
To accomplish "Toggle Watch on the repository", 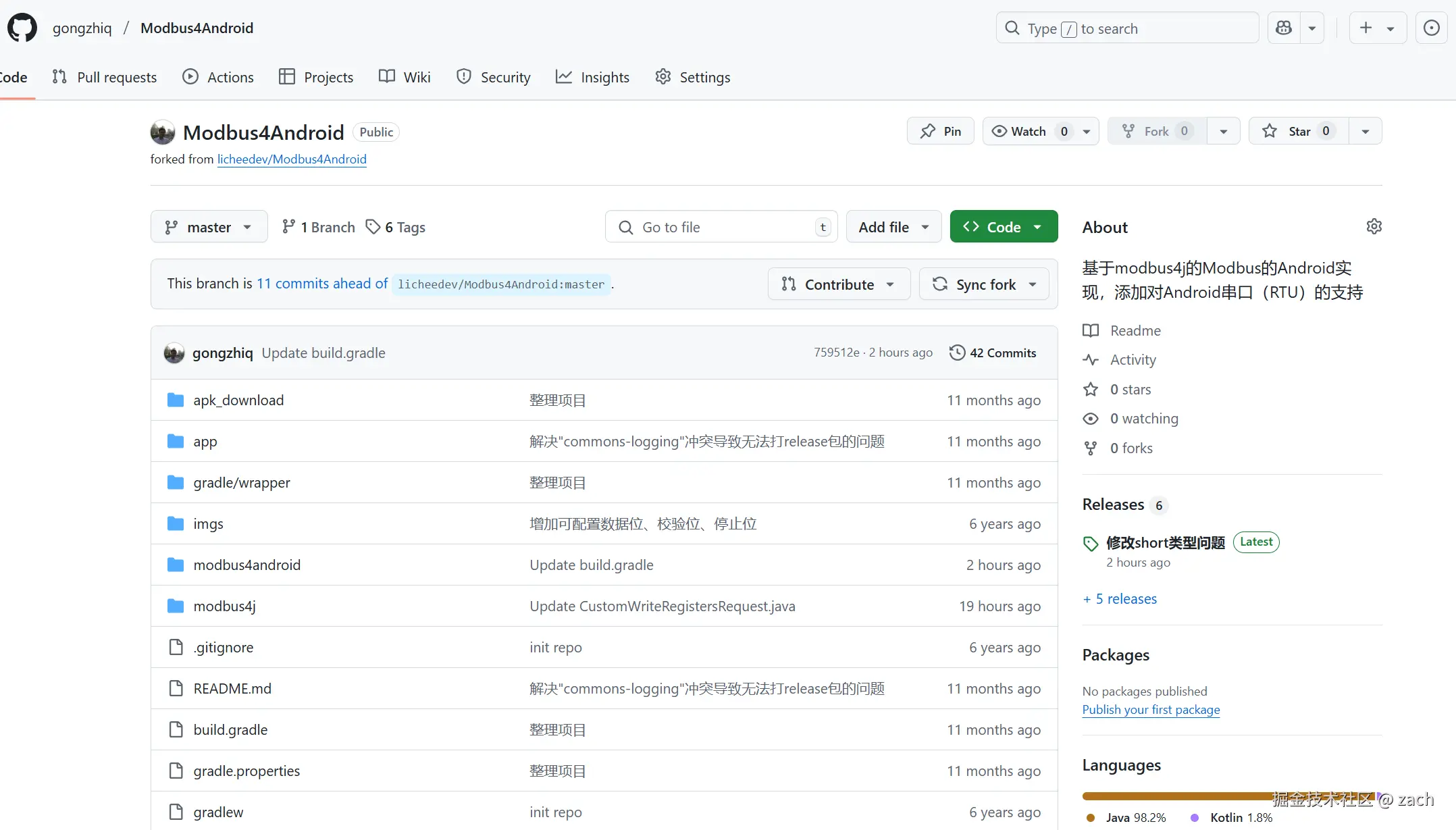I will (1029, 131).
